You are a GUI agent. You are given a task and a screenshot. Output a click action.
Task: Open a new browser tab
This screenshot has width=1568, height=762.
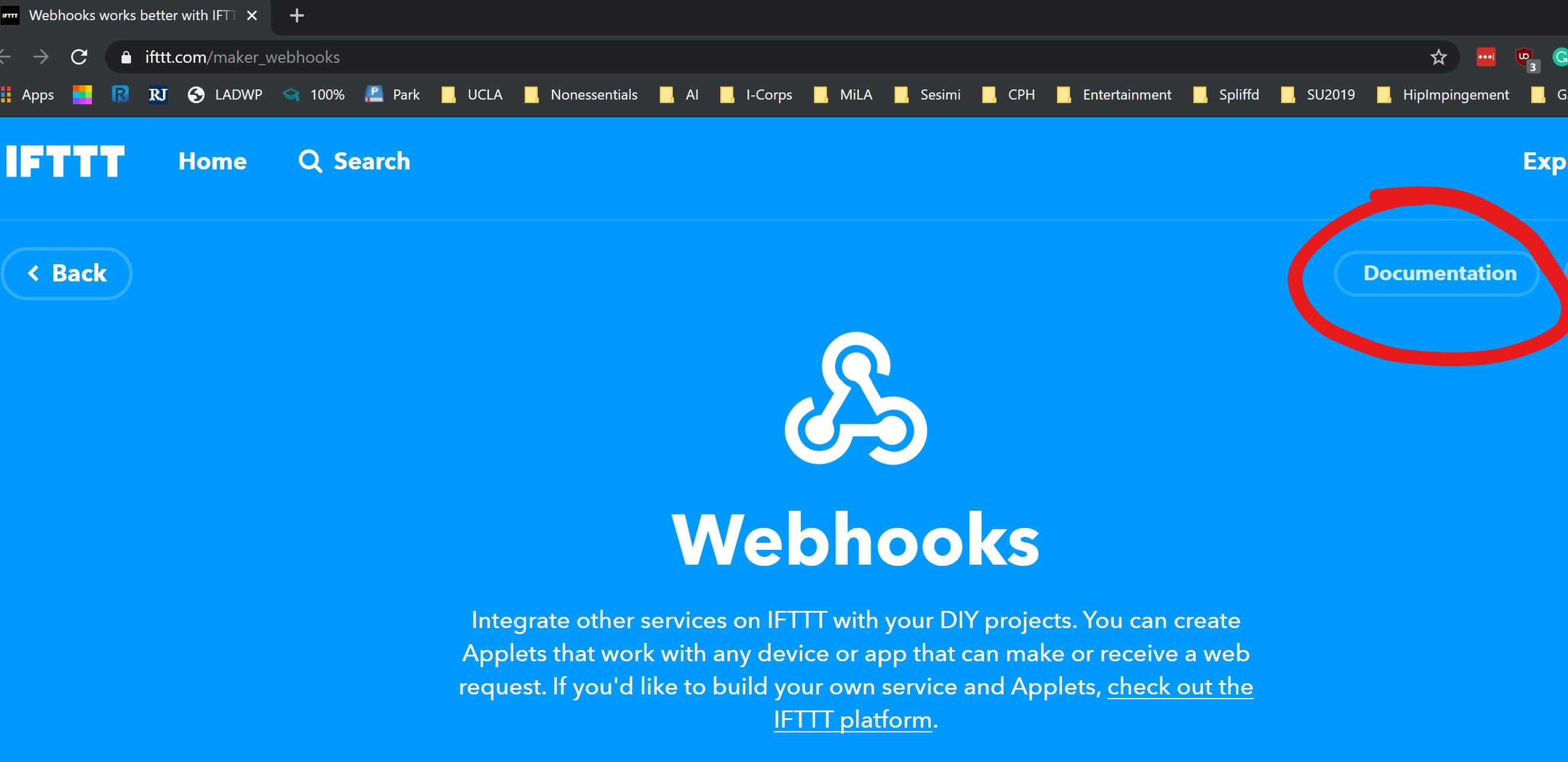296,15
